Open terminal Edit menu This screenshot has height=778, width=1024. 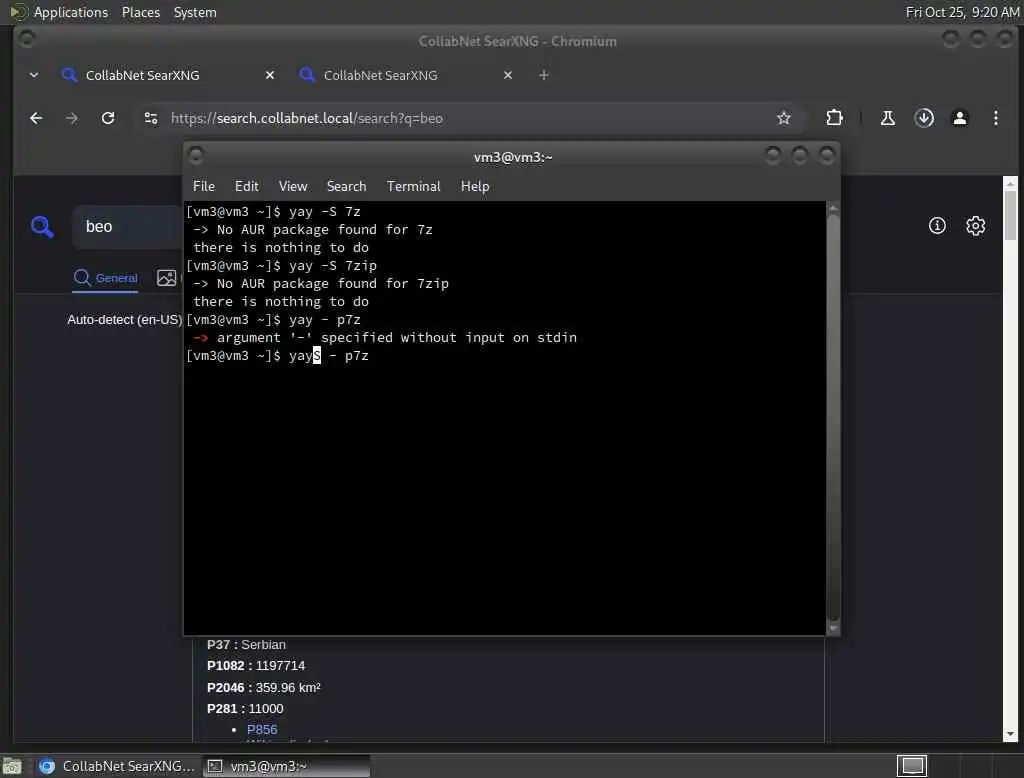[246, 186]
